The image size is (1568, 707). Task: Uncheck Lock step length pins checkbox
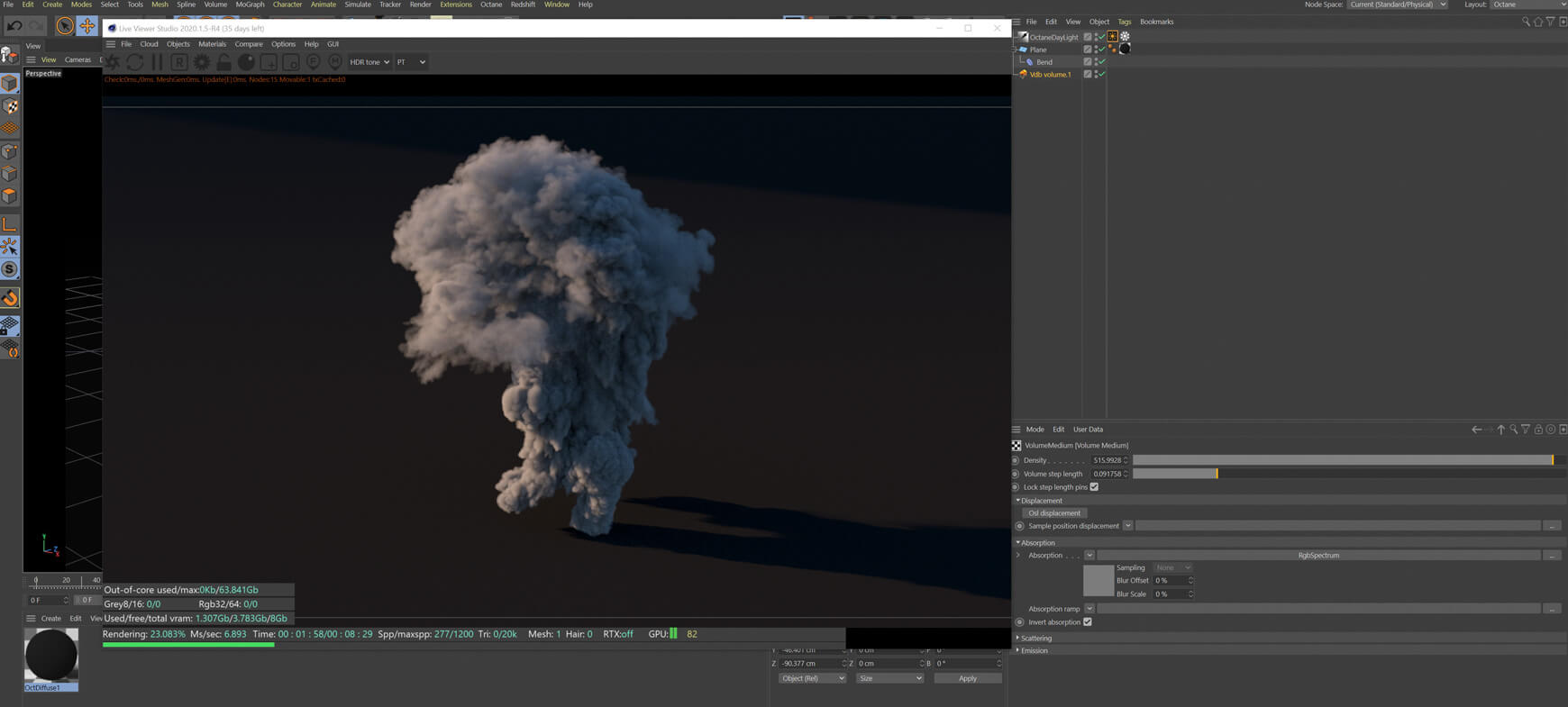(x=1094, y=487)
